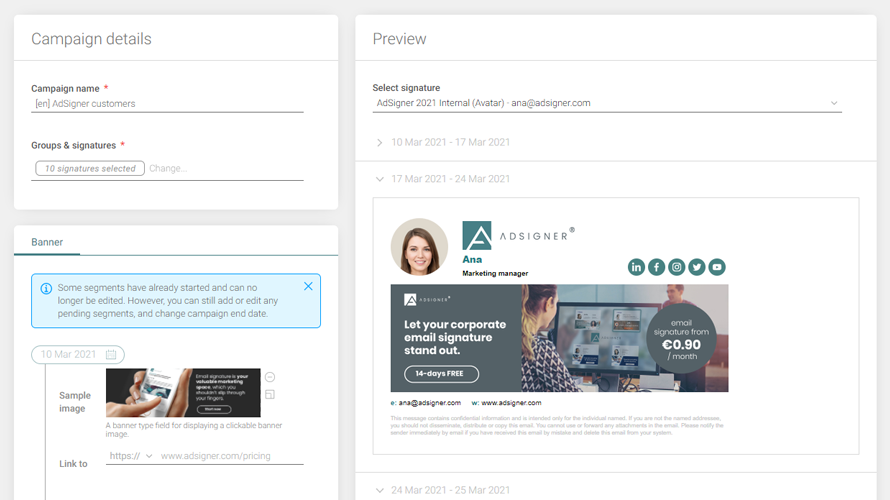Click the banner type field description text
The height and width of the screenshot is (500, 890).
194,430
